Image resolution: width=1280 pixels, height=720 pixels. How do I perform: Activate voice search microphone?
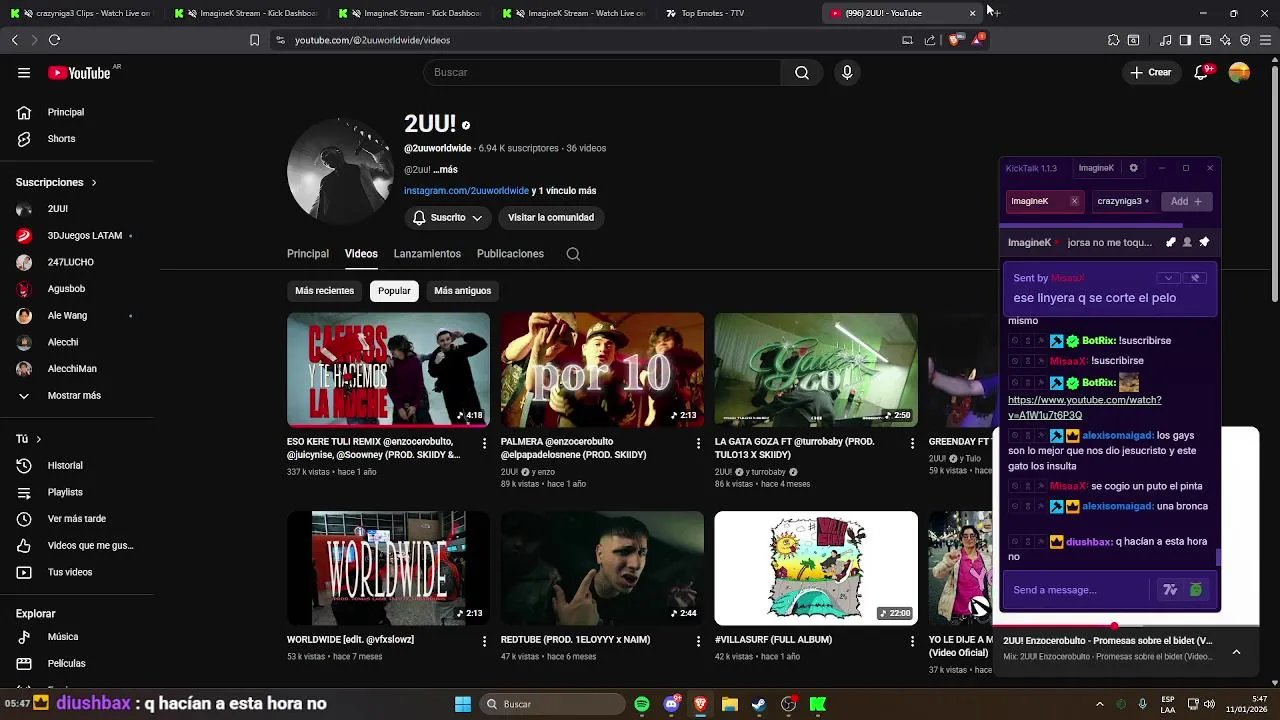pyautogui.click(x=847, y=72)
